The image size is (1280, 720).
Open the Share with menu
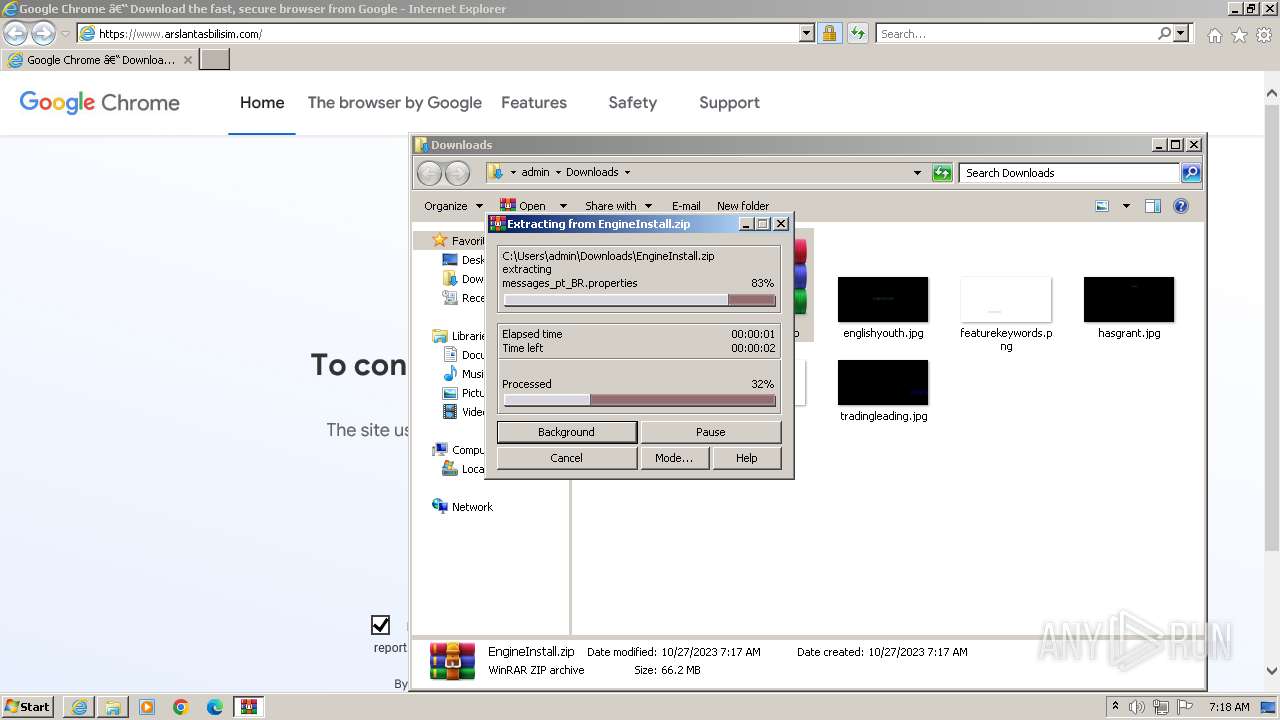(618, 206)
